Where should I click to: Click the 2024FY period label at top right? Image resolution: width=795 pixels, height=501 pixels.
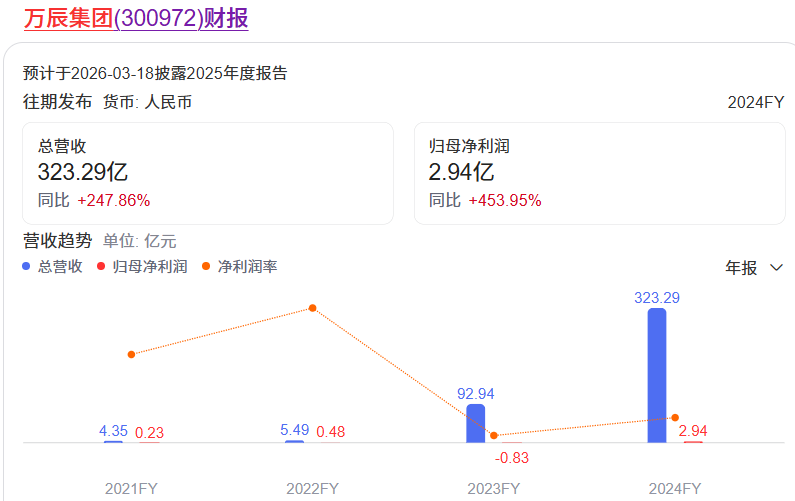coord(756,102)
